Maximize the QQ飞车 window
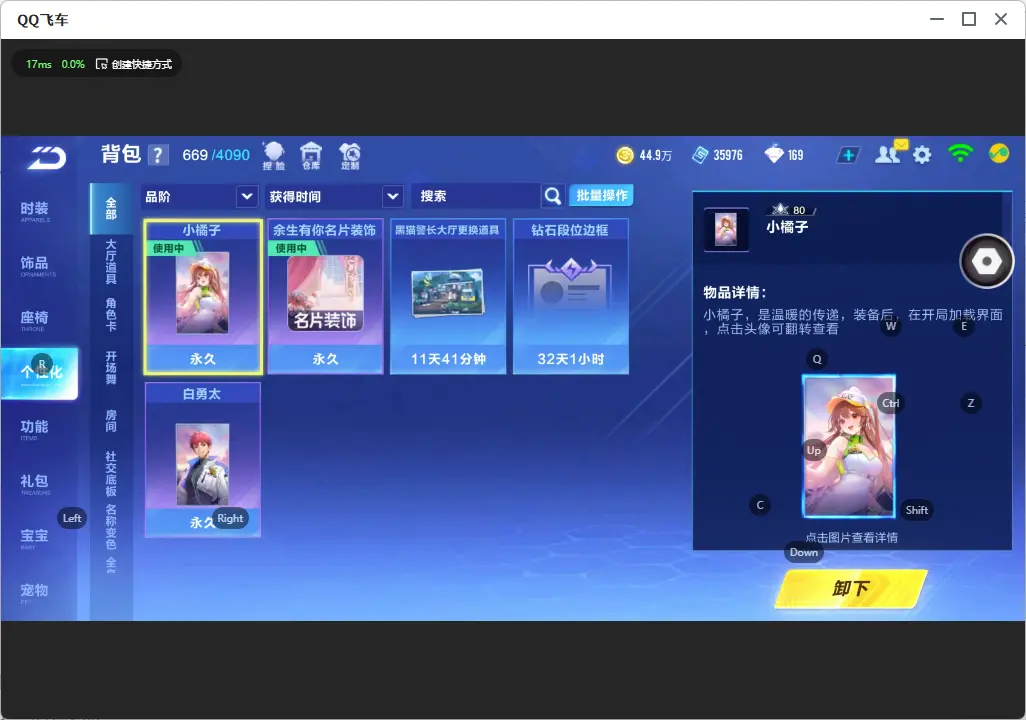Screen dimensions: 1026x720 click(969, 19)
